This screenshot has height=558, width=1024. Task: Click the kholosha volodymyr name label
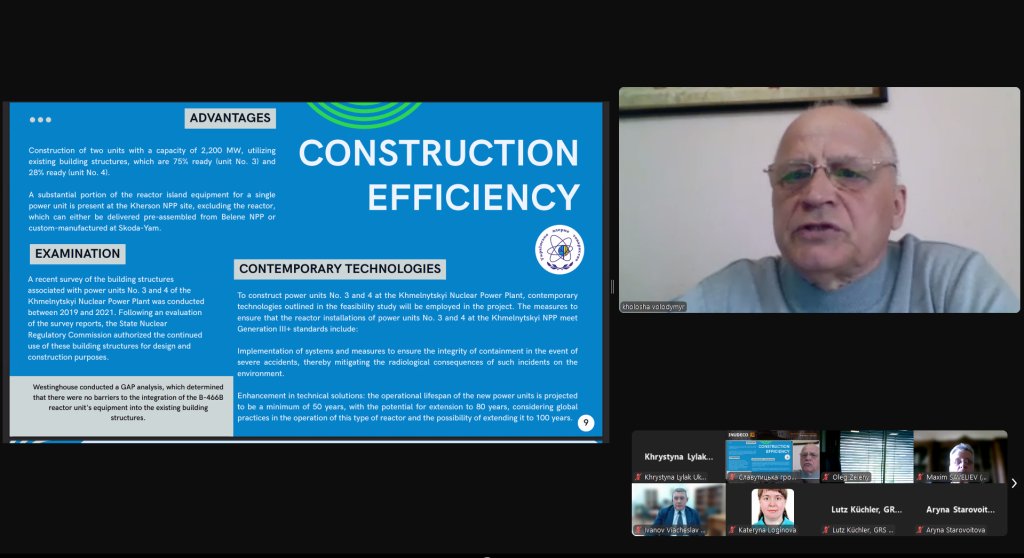tap(653, 307)
